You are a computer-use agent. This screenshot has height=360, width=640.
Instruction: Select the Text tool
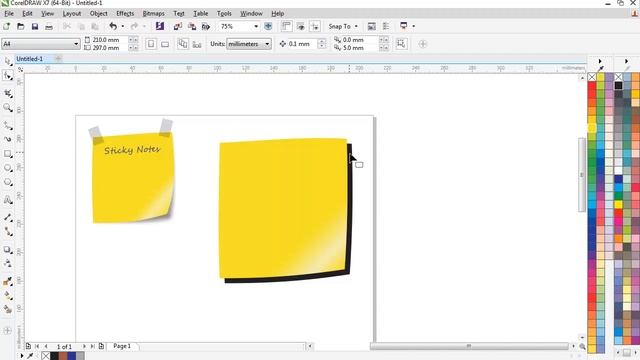coord(8,200)
